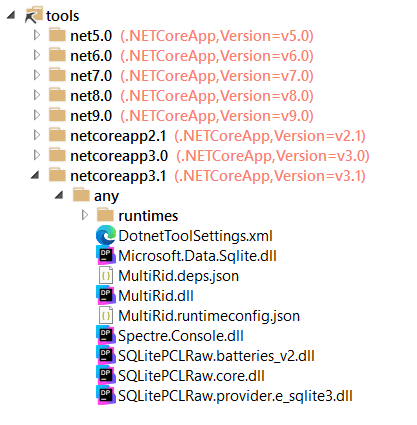
Task: Click the (.NETCoreApp,Version=v9.0) framework label
Action: [217, 116]
